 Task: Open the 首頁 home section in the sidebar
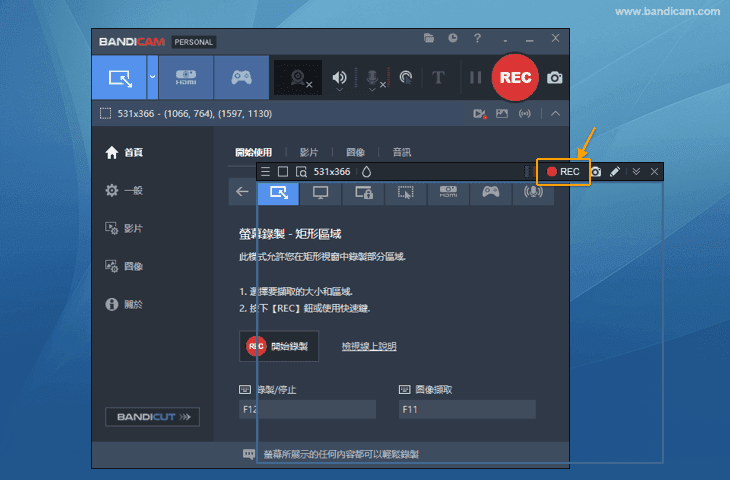(x=124, y=152)
